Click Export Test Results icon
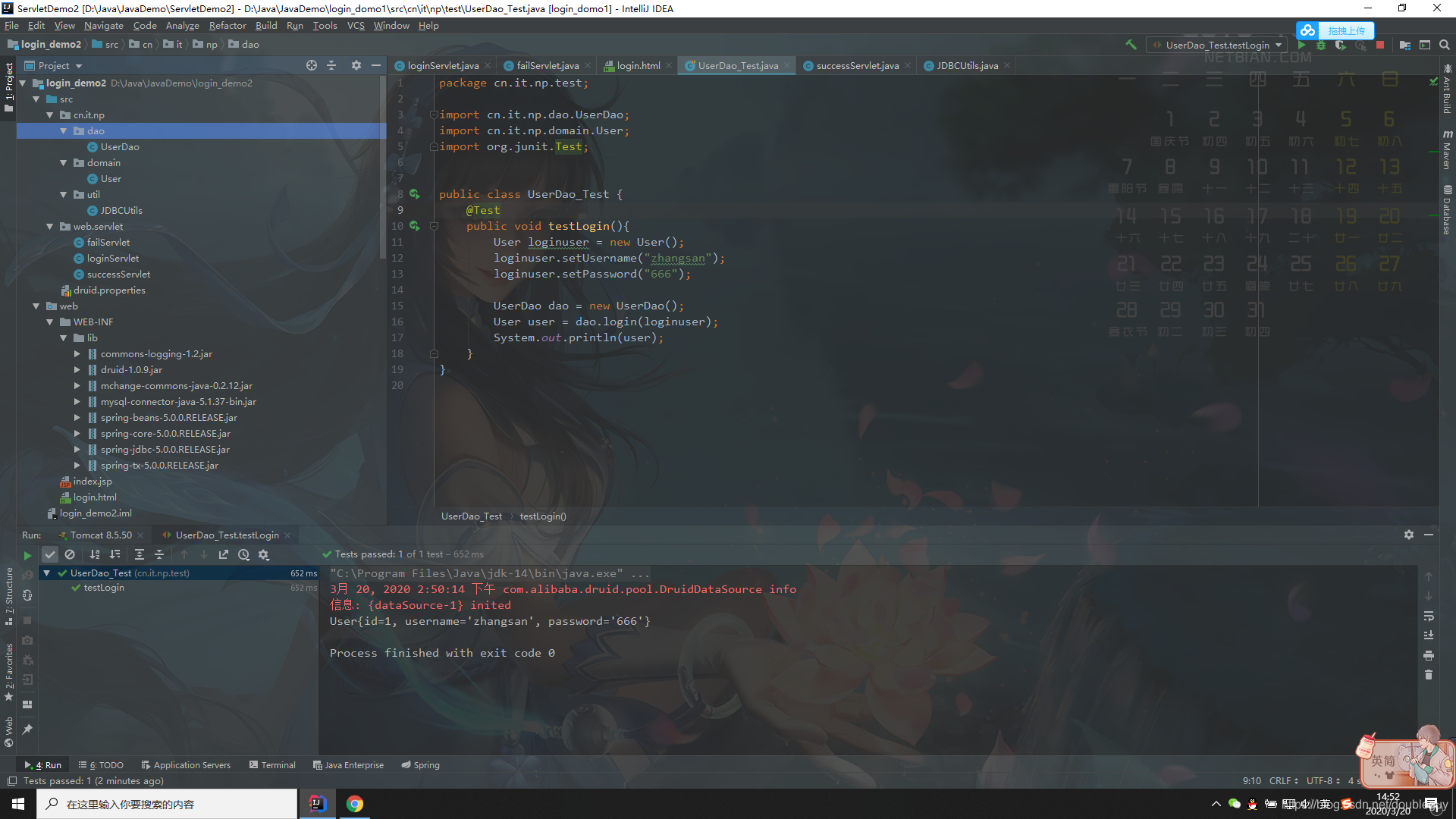This screenshot has height=819, width=1456. pyautogui.click(x=224, y=555)
